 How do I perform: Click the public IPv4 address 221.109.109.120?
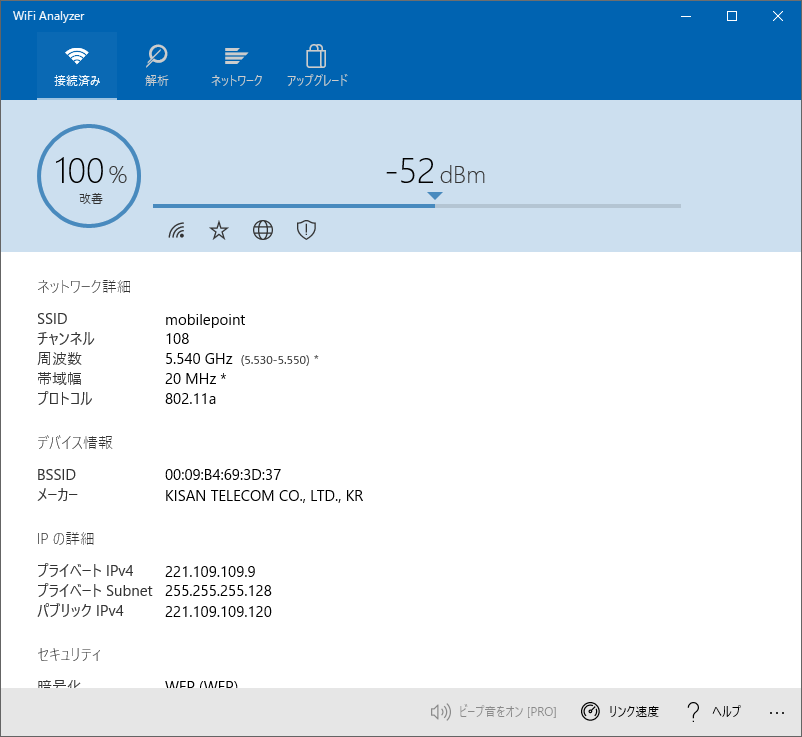[x=218, y=611]
